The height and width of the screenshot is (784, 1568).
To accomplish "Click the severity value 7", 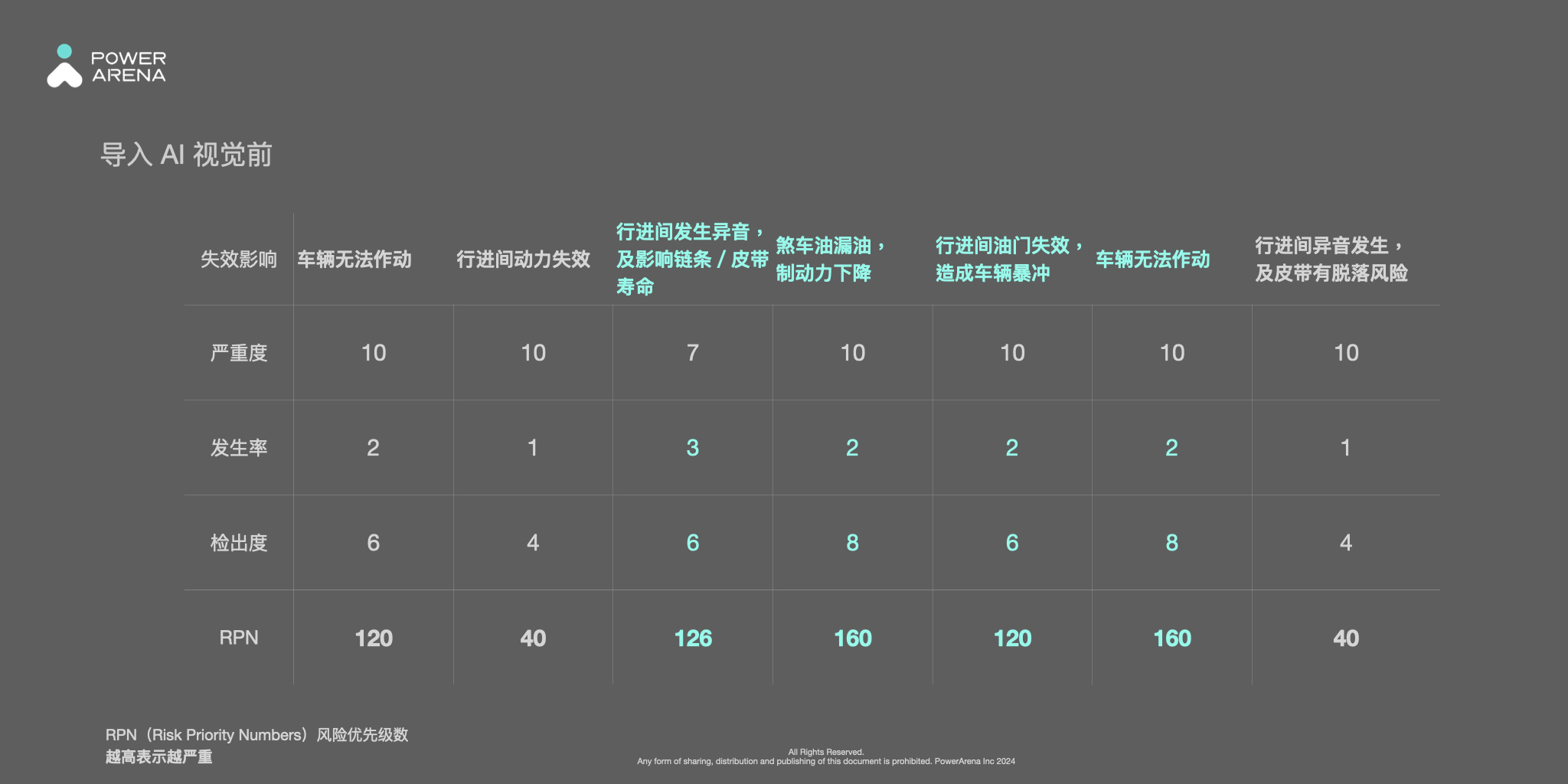I will point(693,353).
